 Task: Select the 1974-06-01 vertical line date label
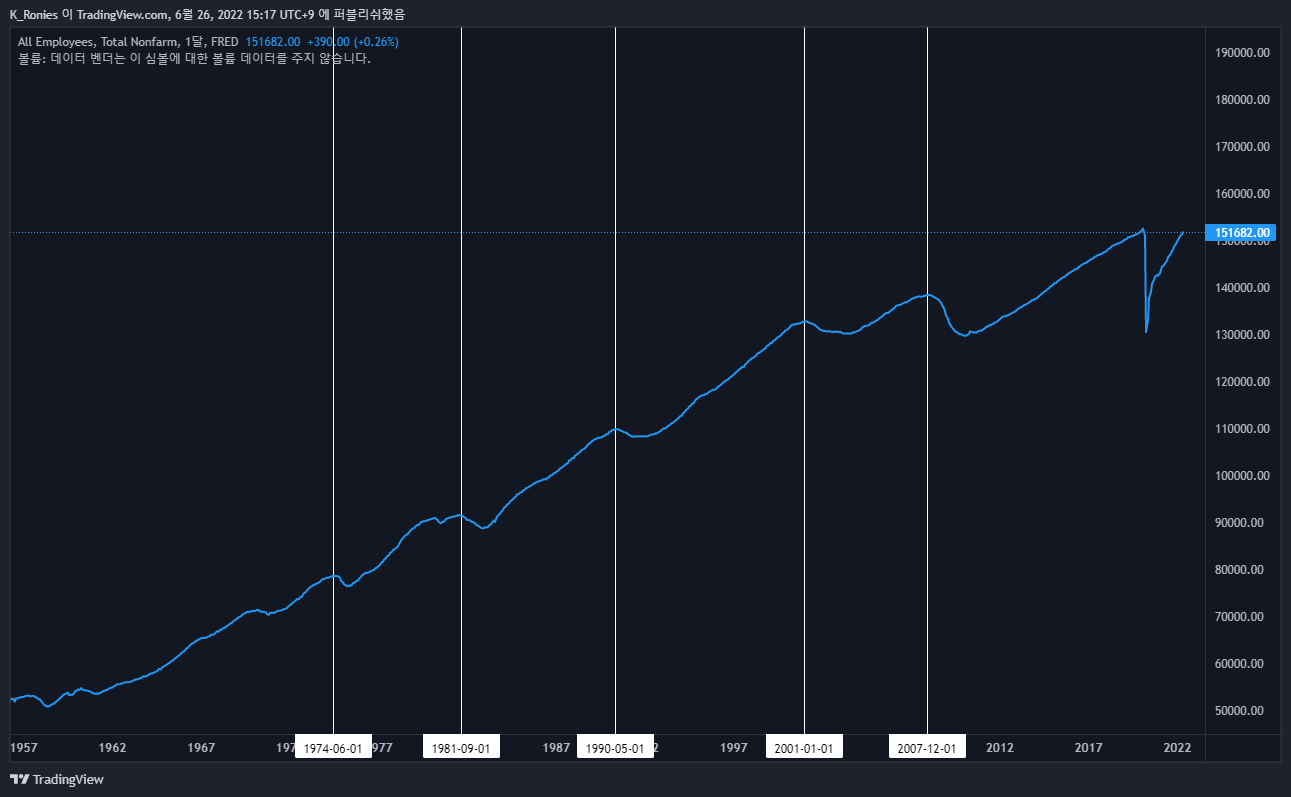[333, 748]
